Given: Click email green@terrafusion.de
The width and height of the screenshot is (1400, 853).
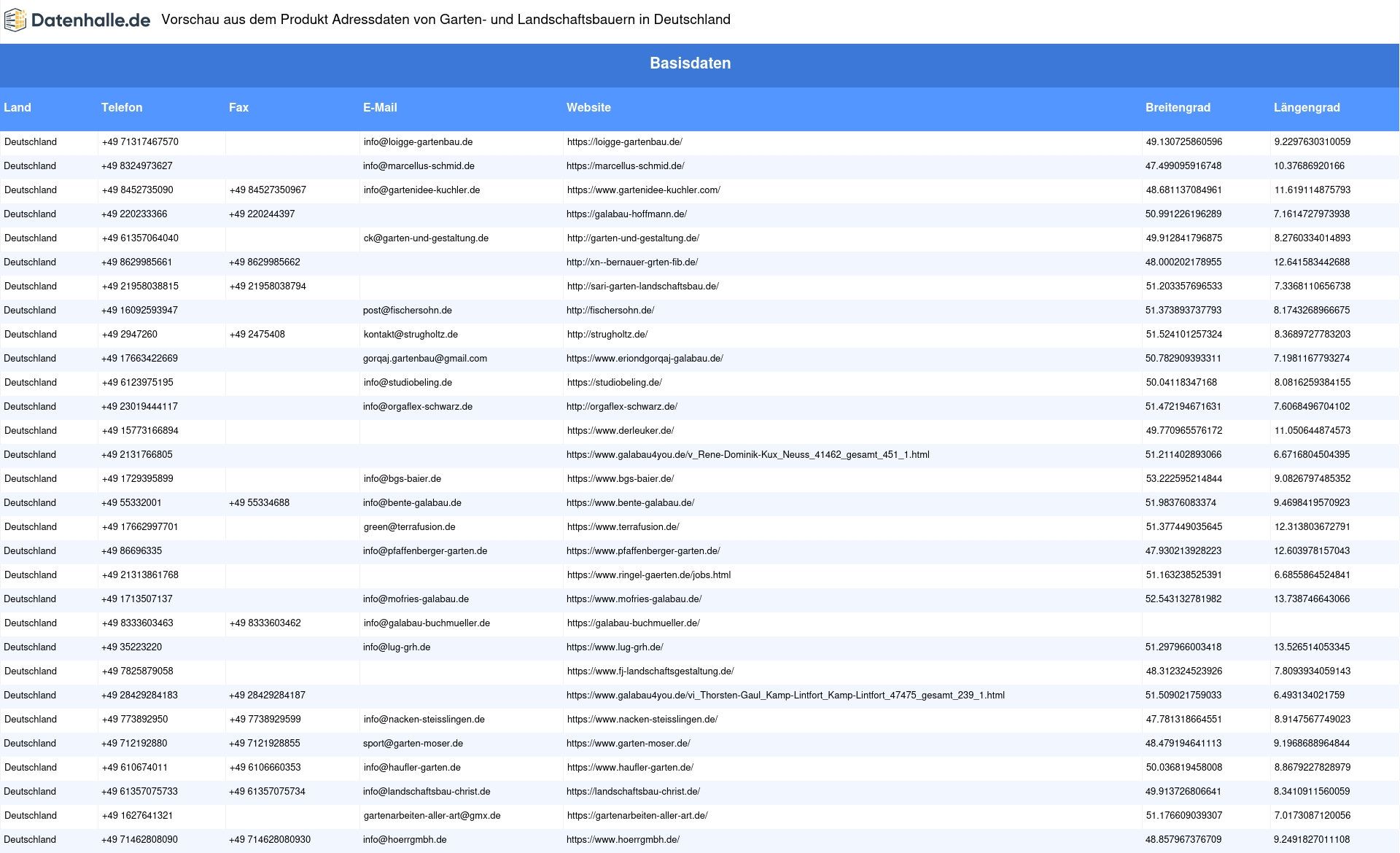Looking at the screenshot, I should click(x=409, y=527).
